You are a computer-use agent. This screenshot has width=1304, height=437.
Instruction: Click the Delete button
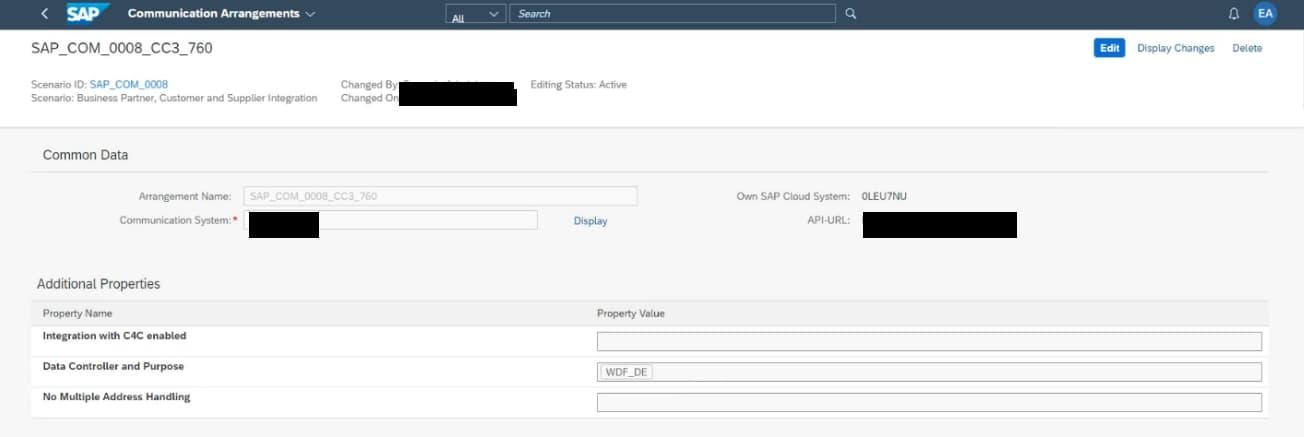coord(1246,48)
